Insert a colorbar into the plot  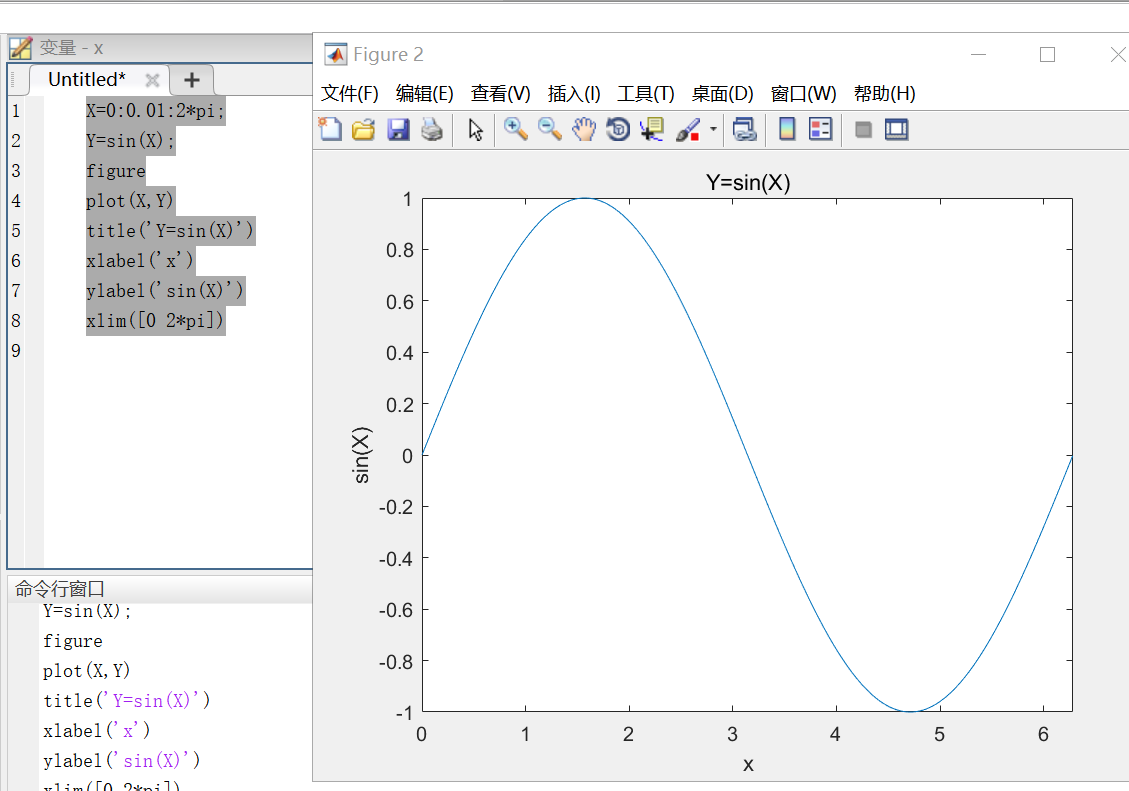(x=786, y=129)
